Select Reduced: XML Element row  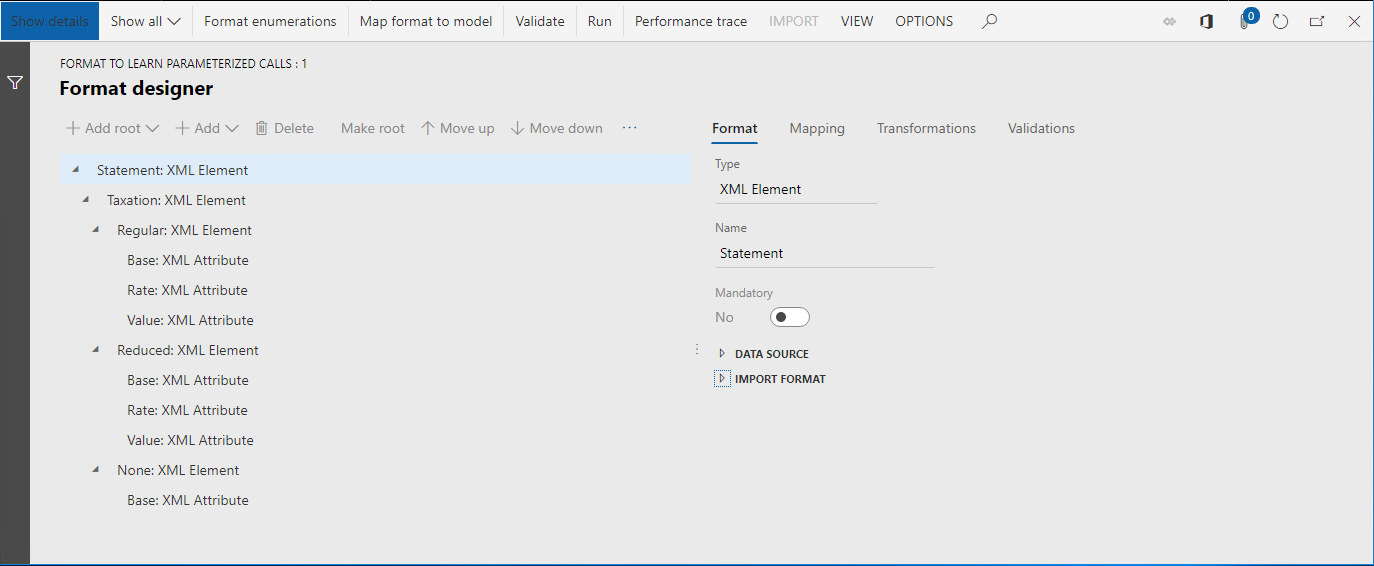(376, 350)
